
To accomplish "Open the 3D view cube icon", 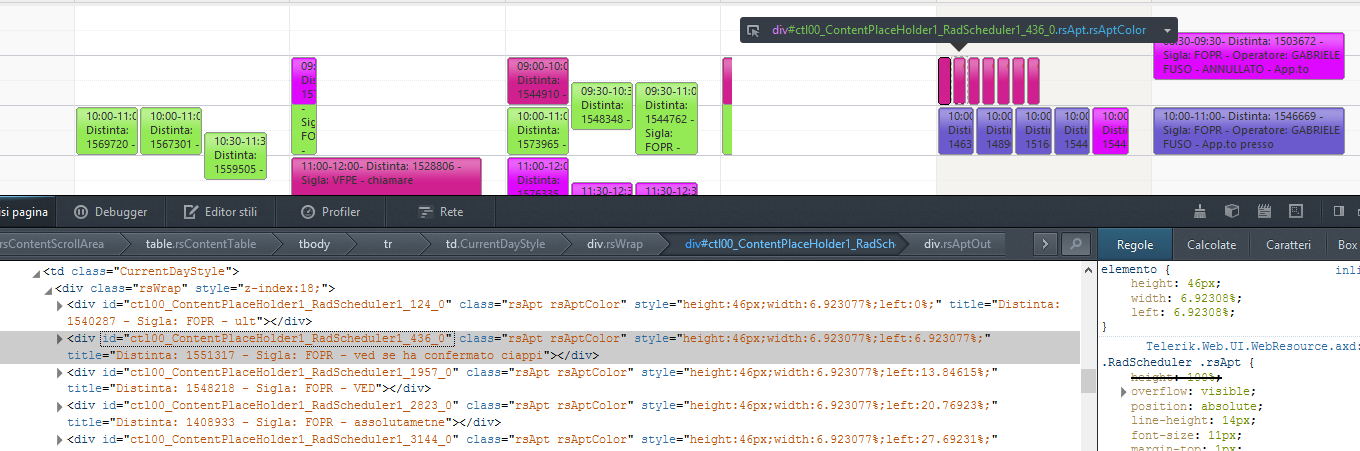I will coord(1232,211).
